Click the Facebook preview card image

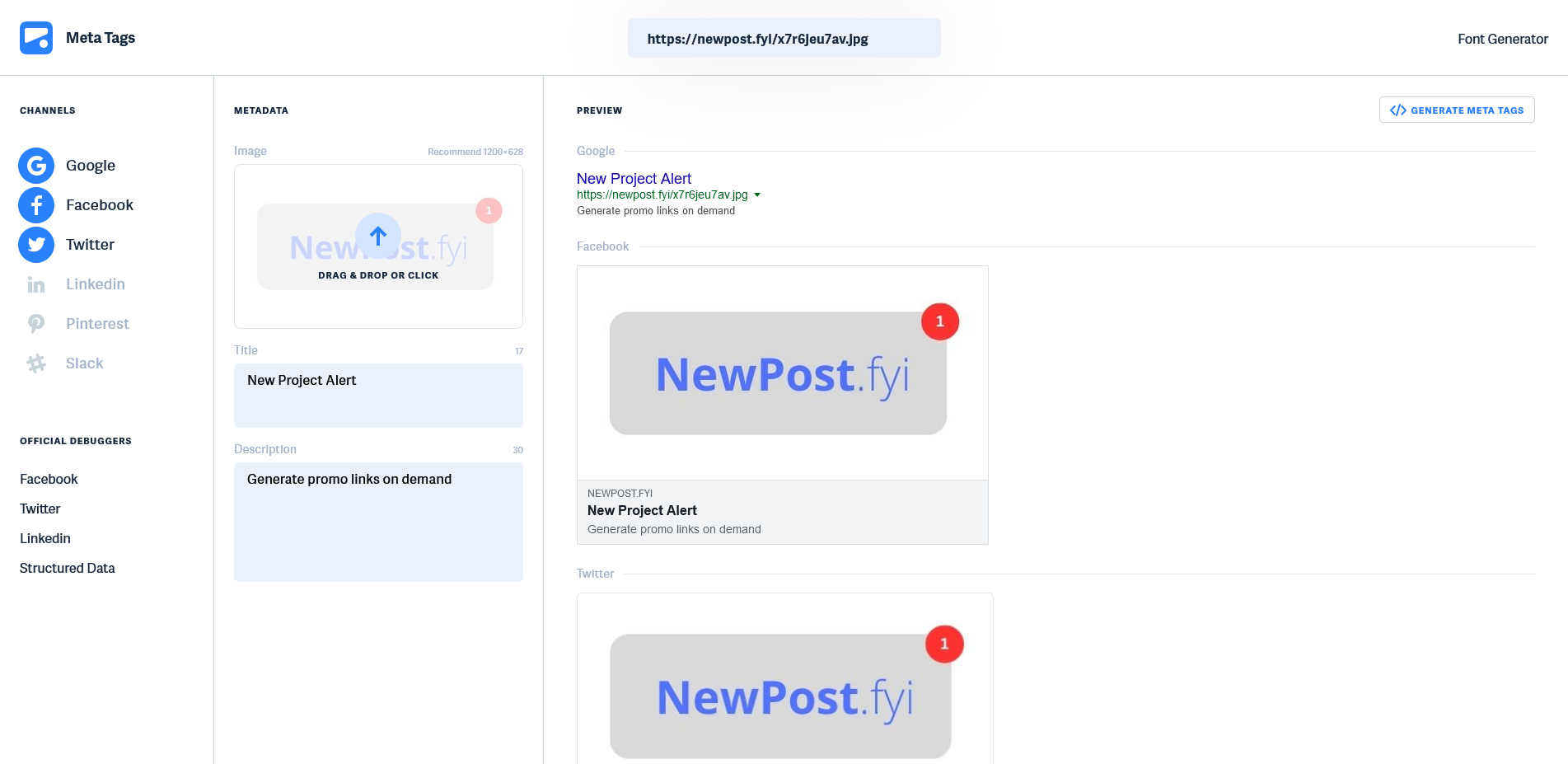(x=783, y=373)
